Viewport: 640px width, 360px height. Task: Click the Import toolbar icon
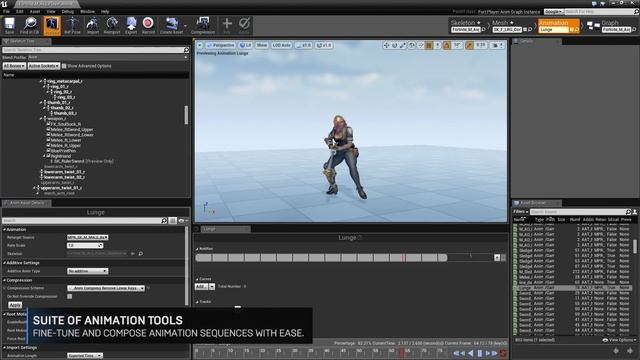(93, 25)
